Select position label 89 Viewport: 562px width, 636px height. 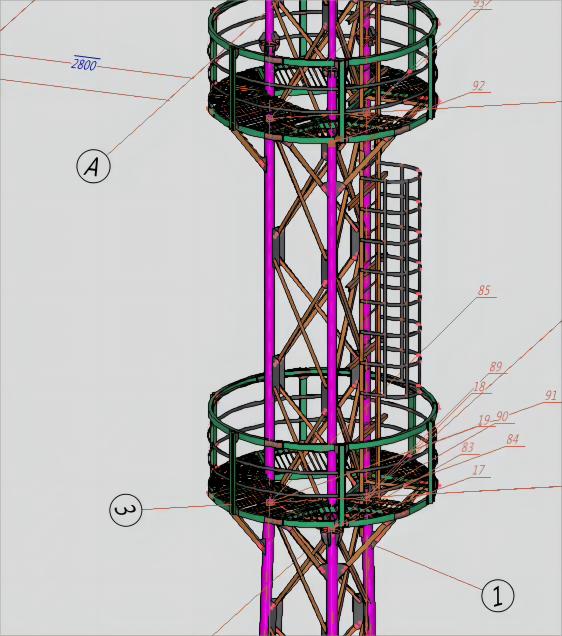(496, 367)
